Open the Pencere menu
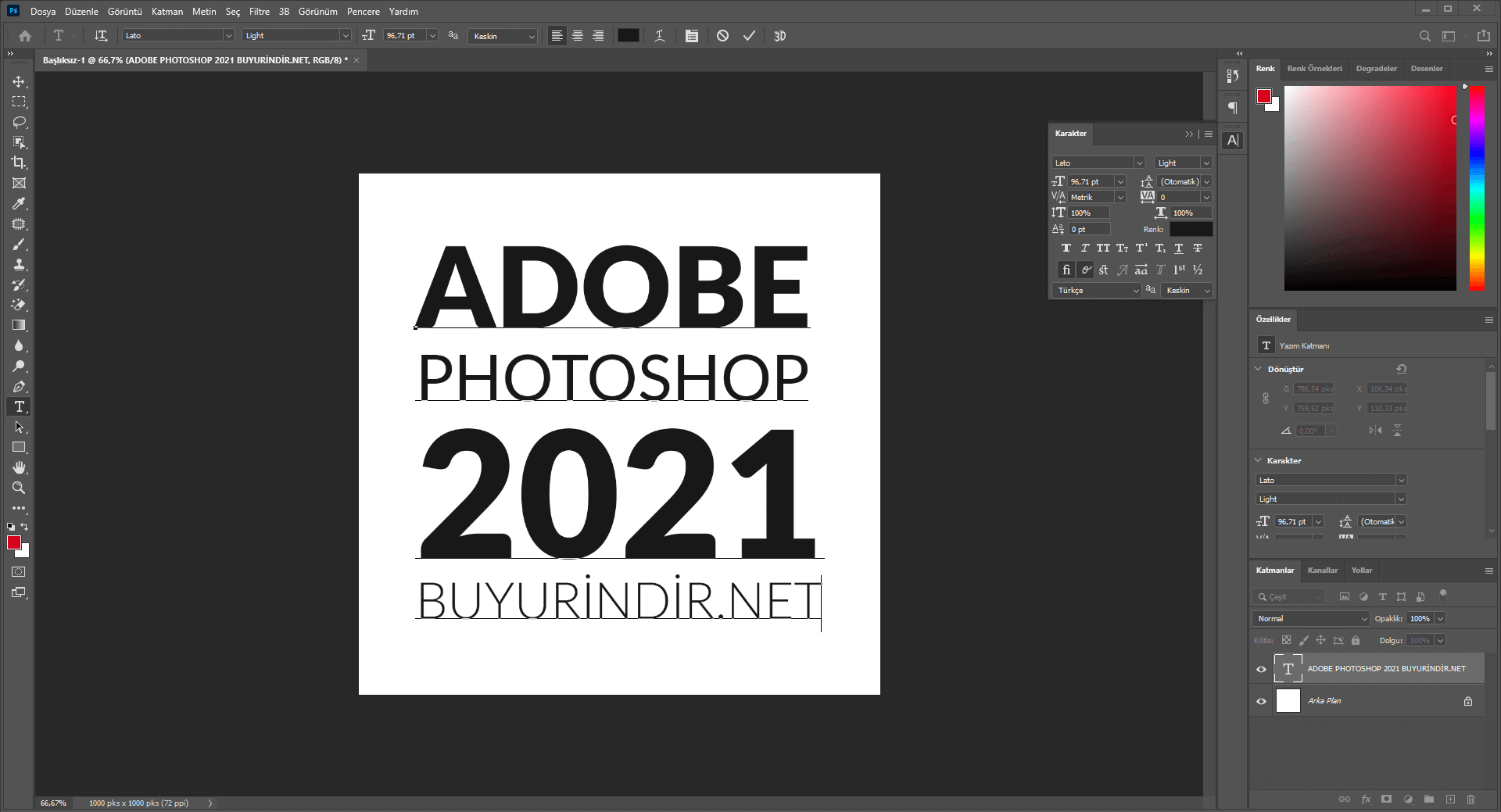Viewport: 1501px width, 812px height. pos(364,12)
